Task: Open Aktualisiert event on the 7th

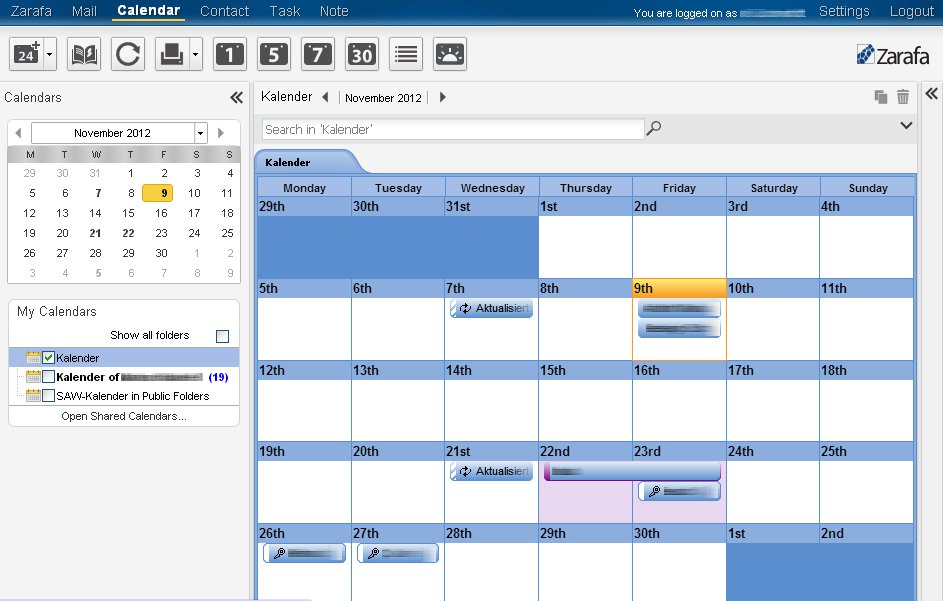Action: (491, 309)
